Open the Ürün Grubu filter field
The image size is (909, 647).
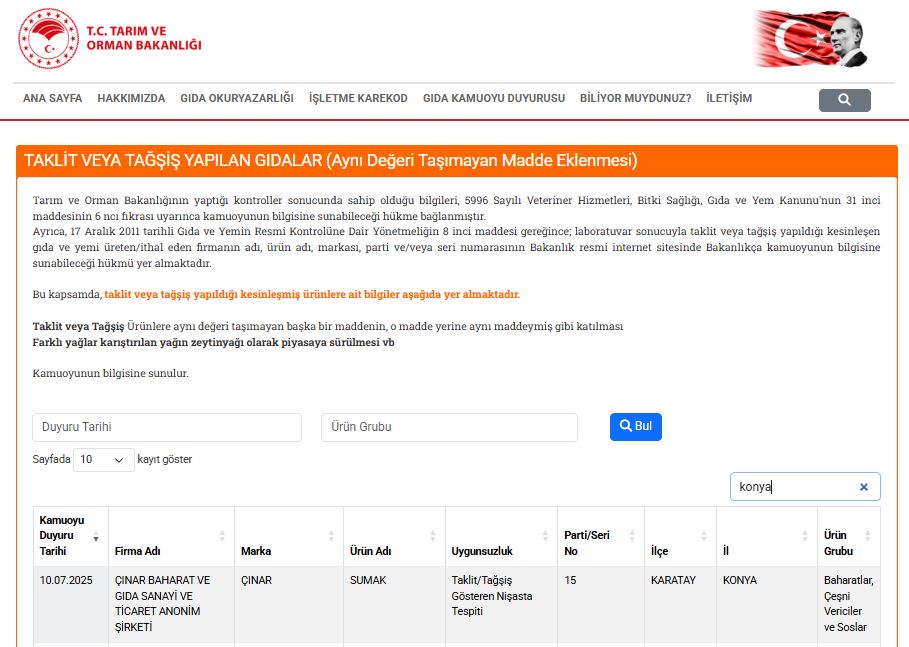coord(449,427)
